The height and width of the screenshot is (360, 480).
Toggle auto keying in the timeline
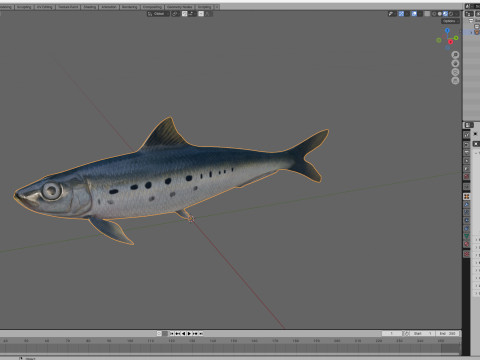[159, 333]
